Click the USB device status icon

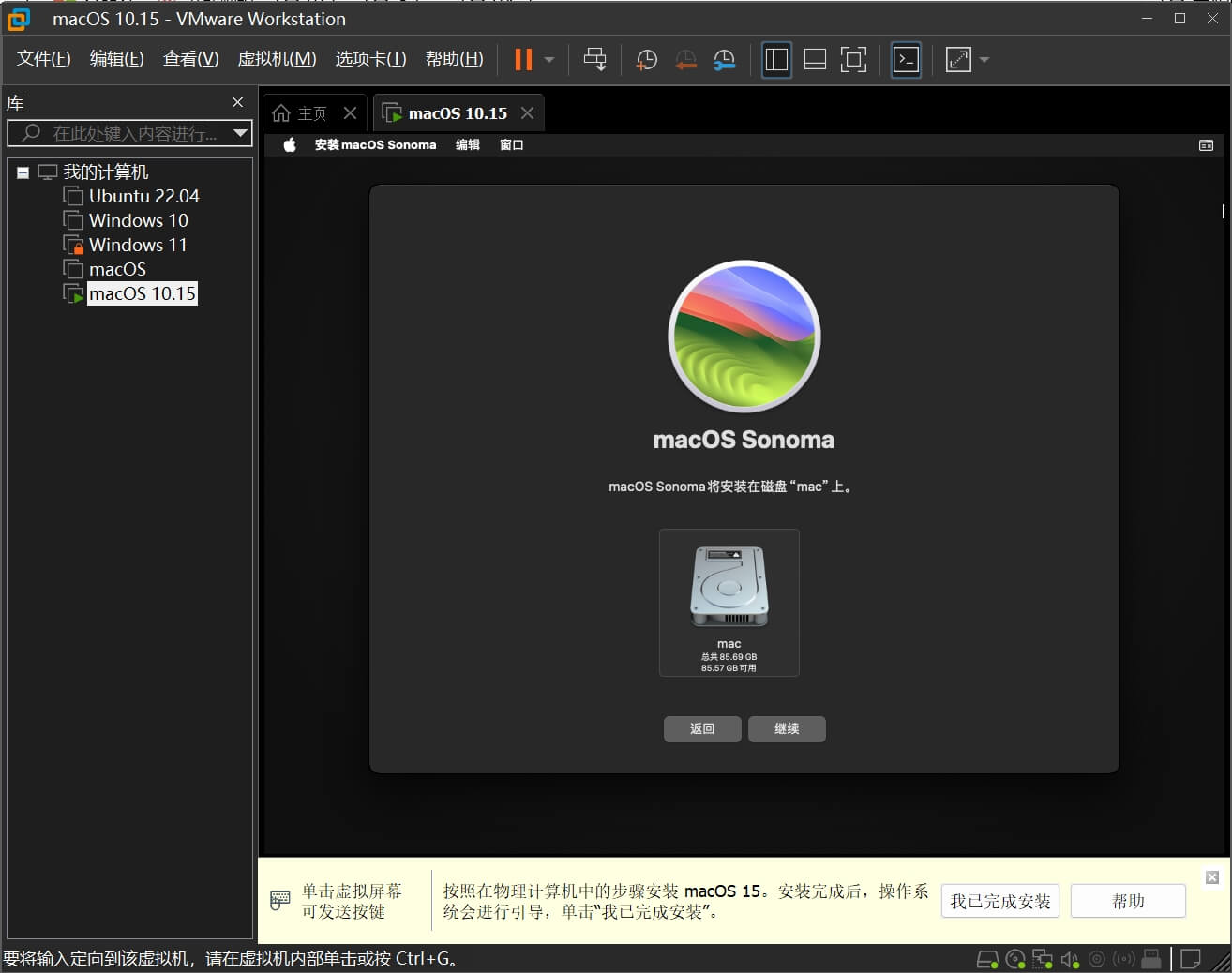[x=1150, y=959]
